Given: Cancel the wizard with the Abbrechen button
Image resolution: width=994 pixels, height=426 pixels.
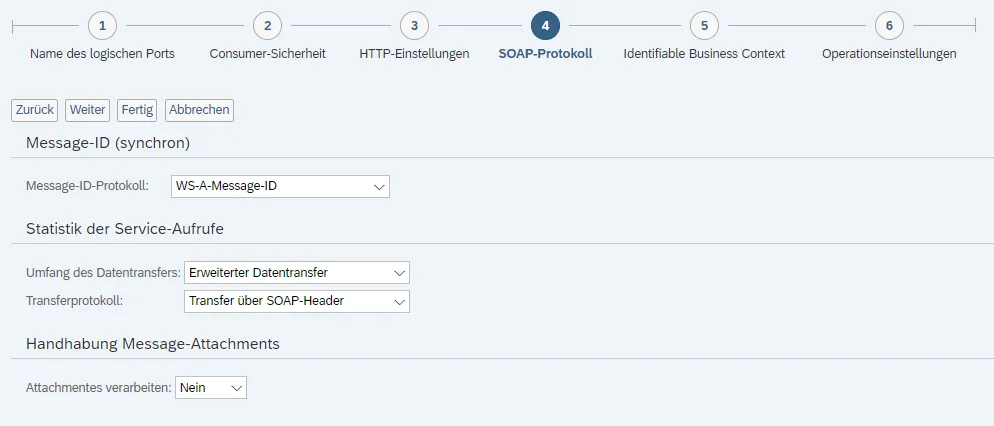Looking at the screenshot, I should pos(199,110).
